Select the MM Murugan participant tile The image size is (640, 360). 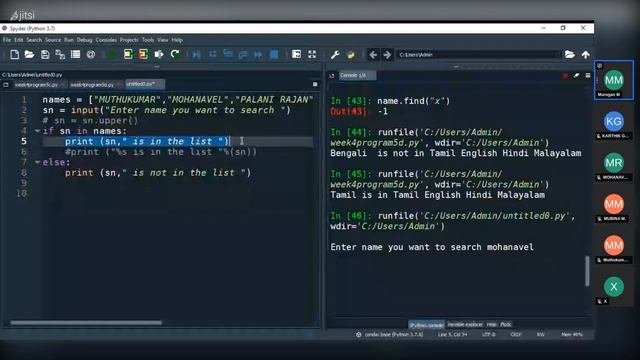[614, 80]
